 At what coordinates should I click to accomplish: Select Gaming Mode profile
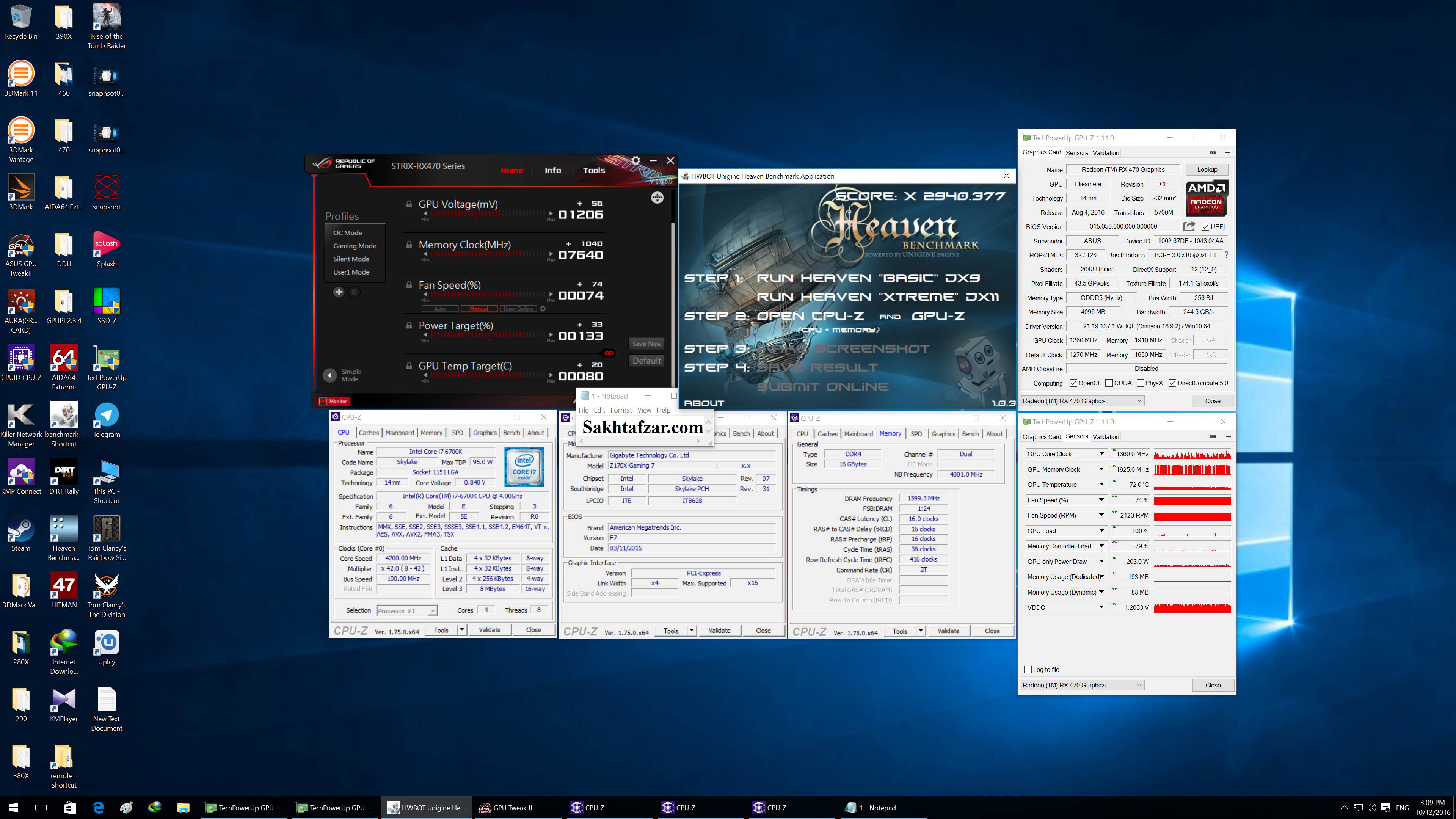355,246
